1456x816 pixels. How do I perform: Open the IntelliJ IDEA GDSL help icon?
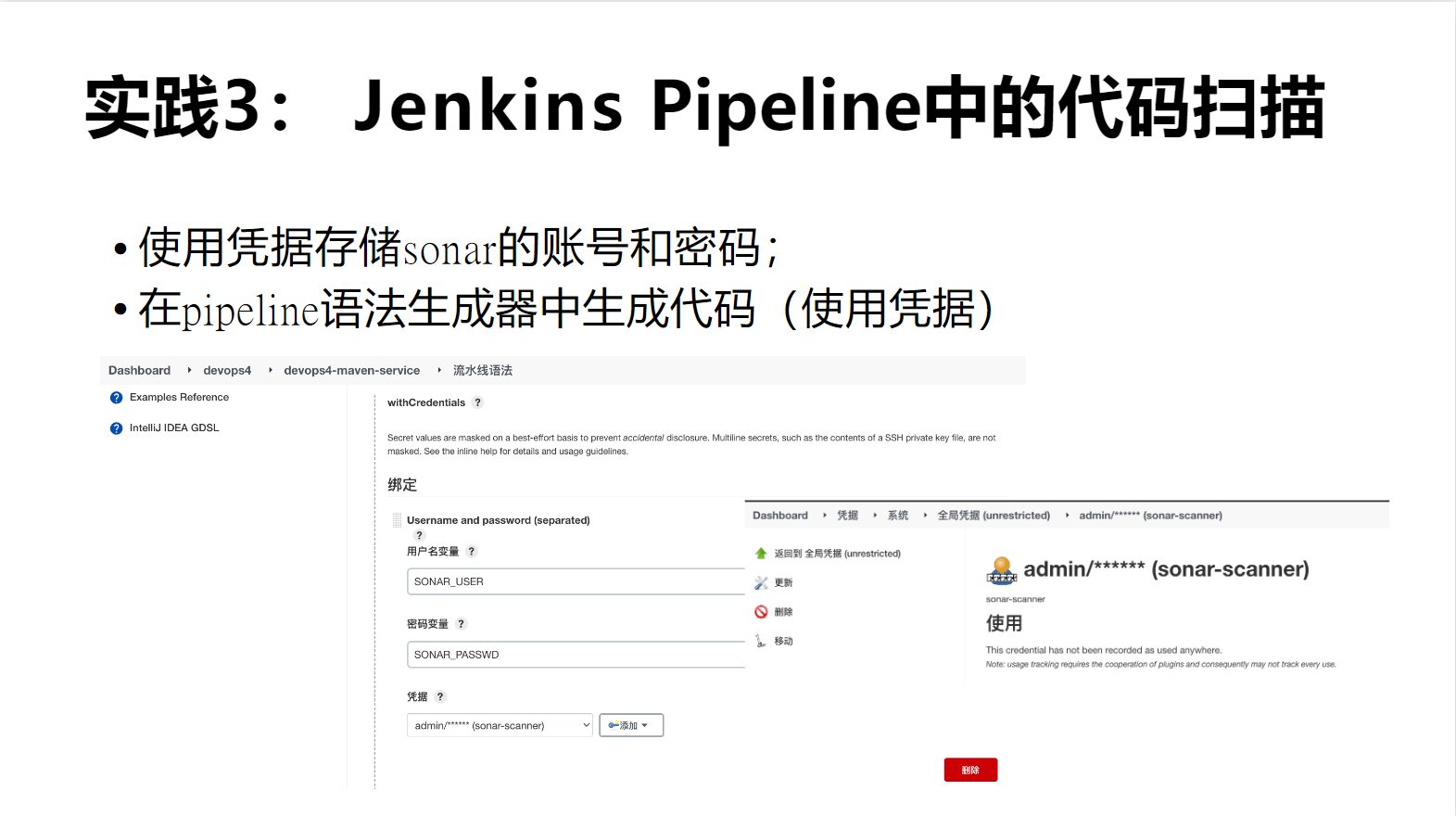[x=116, y=428]
